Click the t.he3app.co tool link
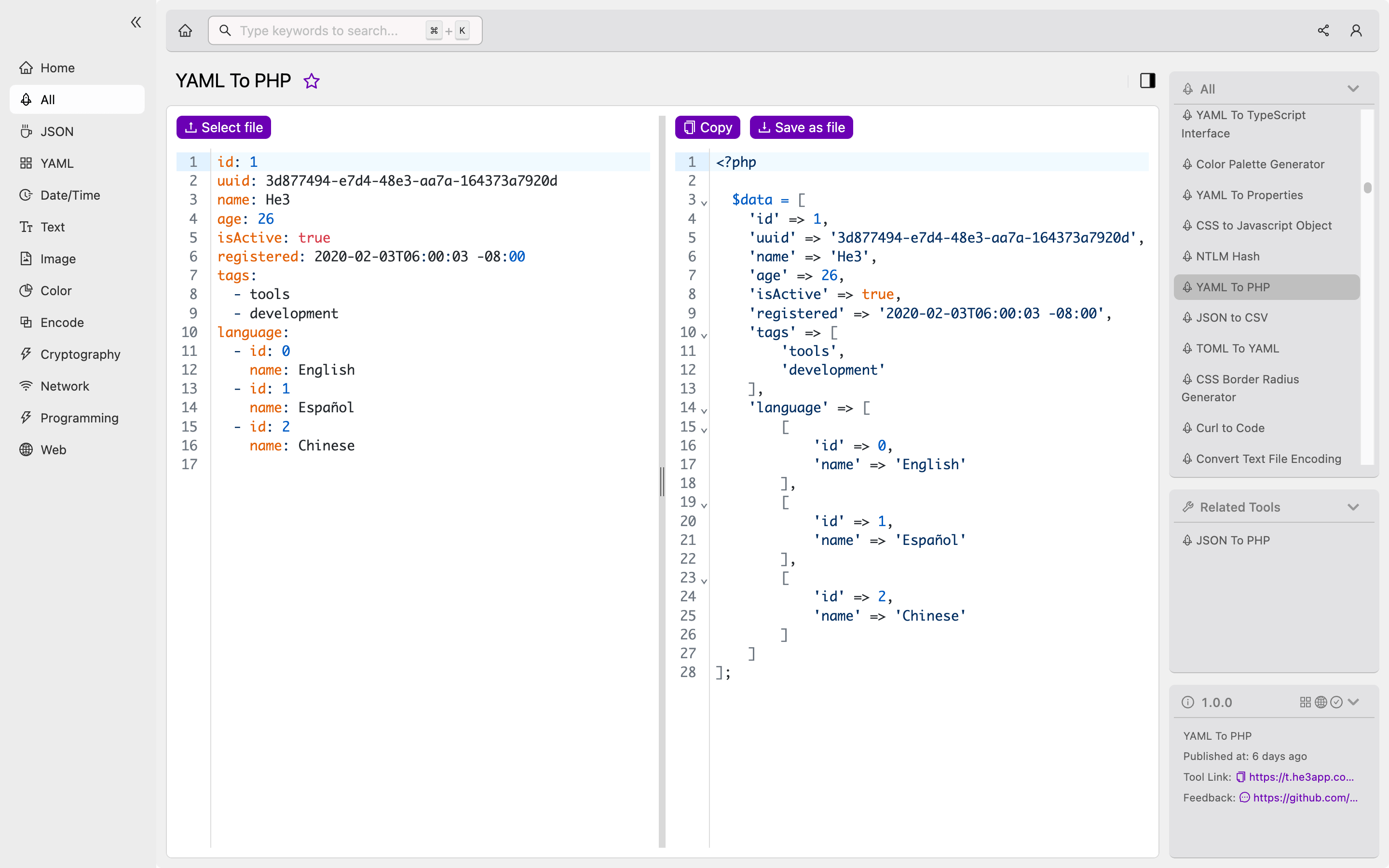This screenshot has height=868, width=1389. (1301, 777)
